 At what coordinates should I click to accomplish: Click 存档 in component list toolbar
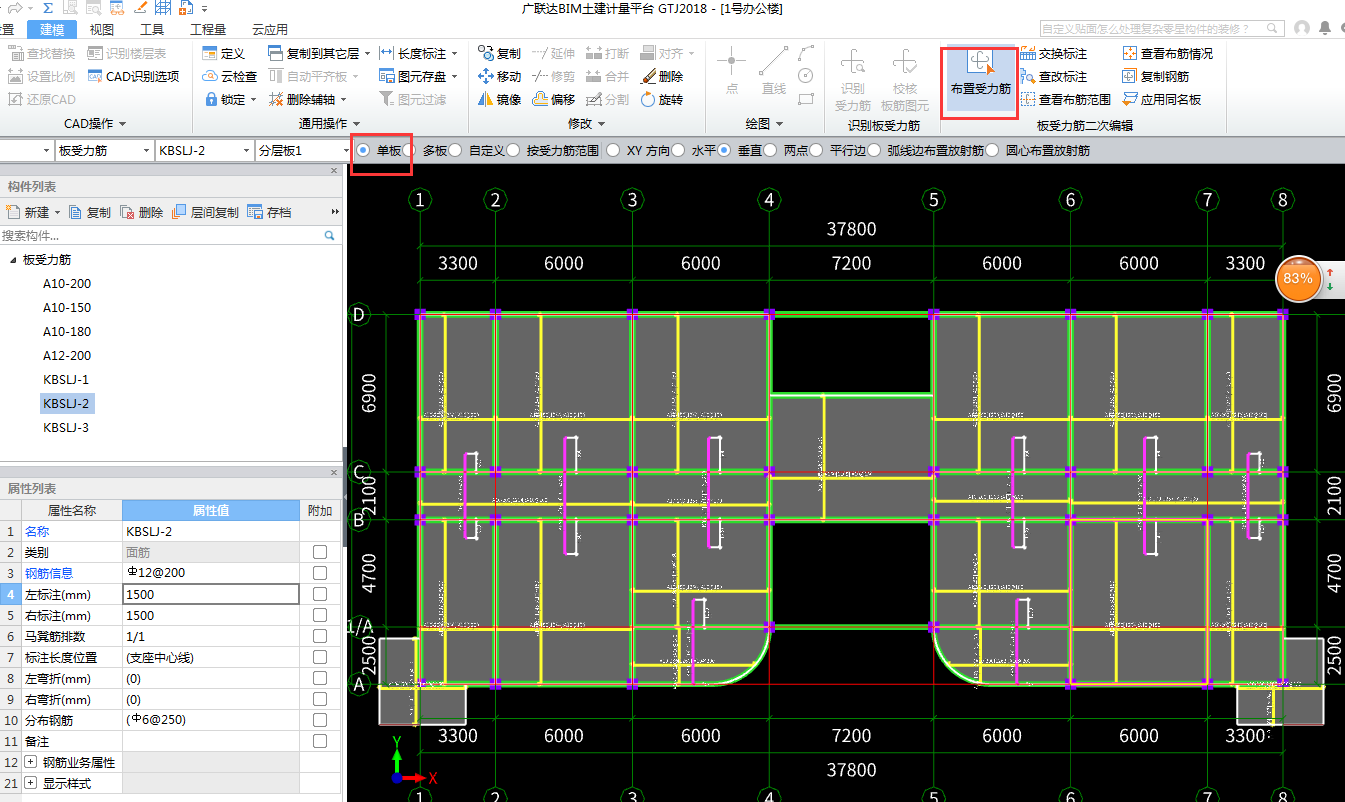[270, 212]
